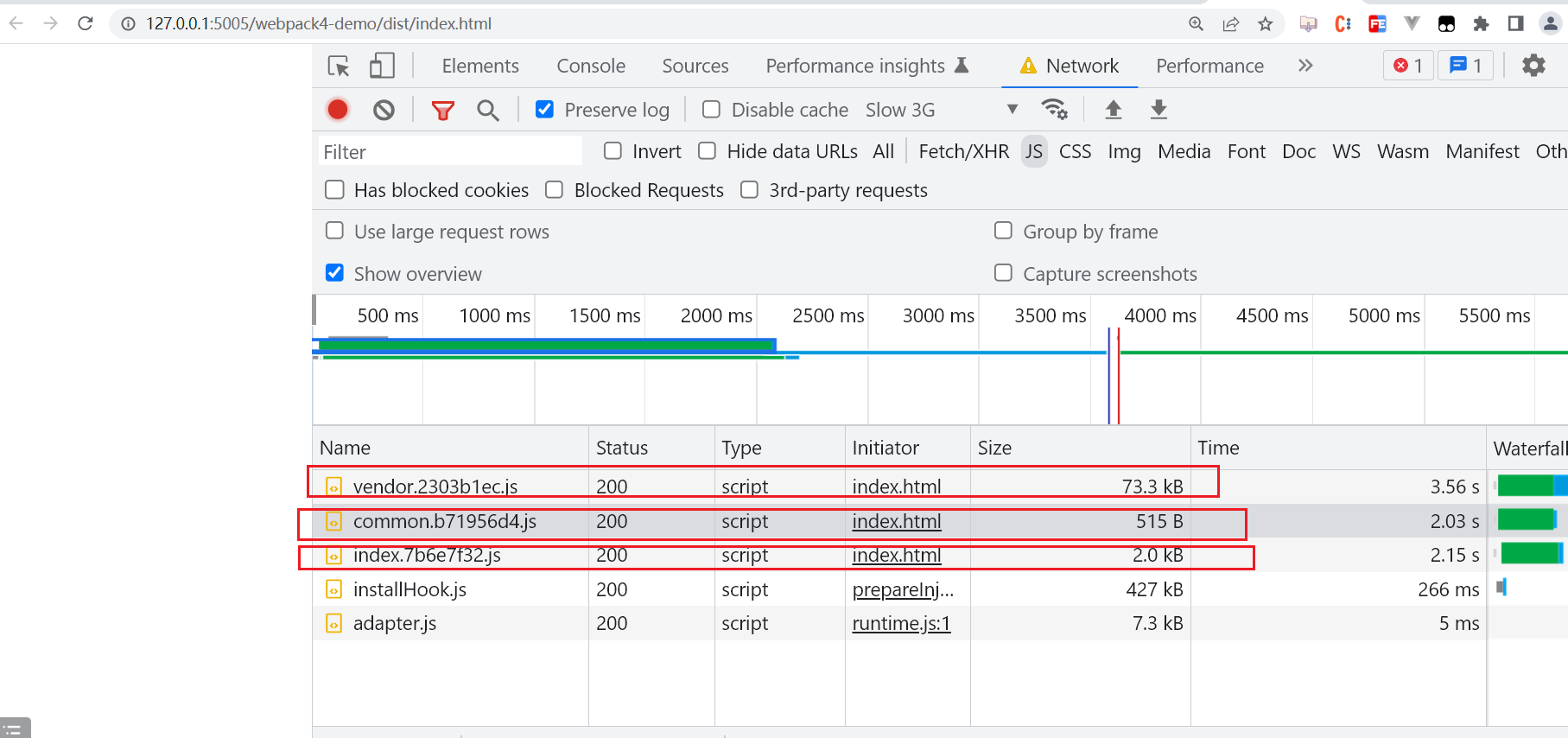Clear the network log

click(384, 110)
